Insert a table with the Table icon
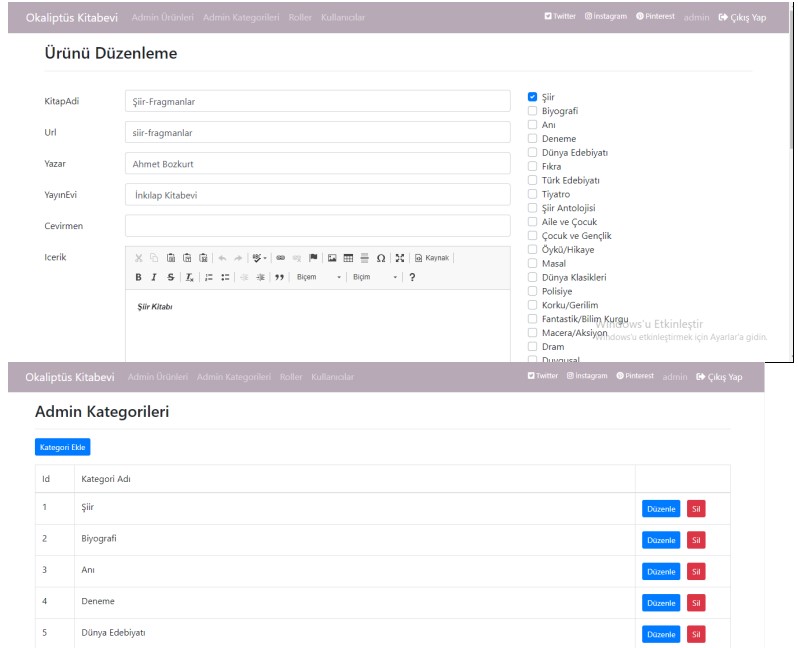Screen dimensions: 798x648 348,258
